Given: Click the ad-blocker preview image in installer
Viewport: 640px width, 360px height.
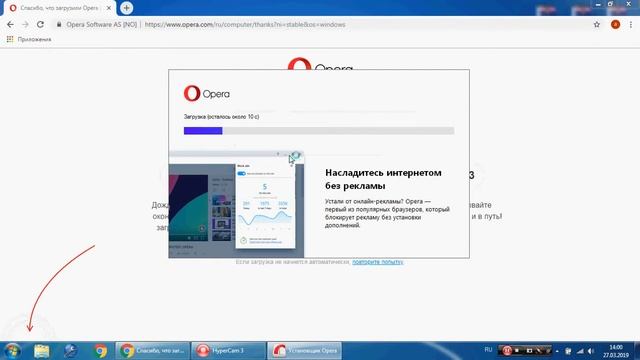Looking at the screenshot, I should 236,204.
